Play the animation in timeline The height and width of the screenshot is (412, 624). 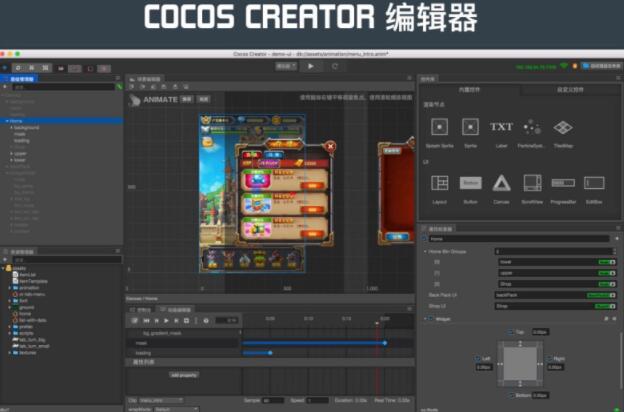coord(166,320)
